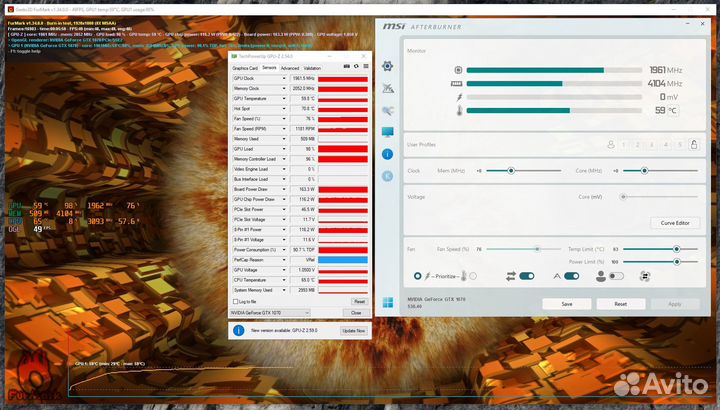Toggle the link limits switch
The height and width of the screenshot is (410, 720).
527,276
